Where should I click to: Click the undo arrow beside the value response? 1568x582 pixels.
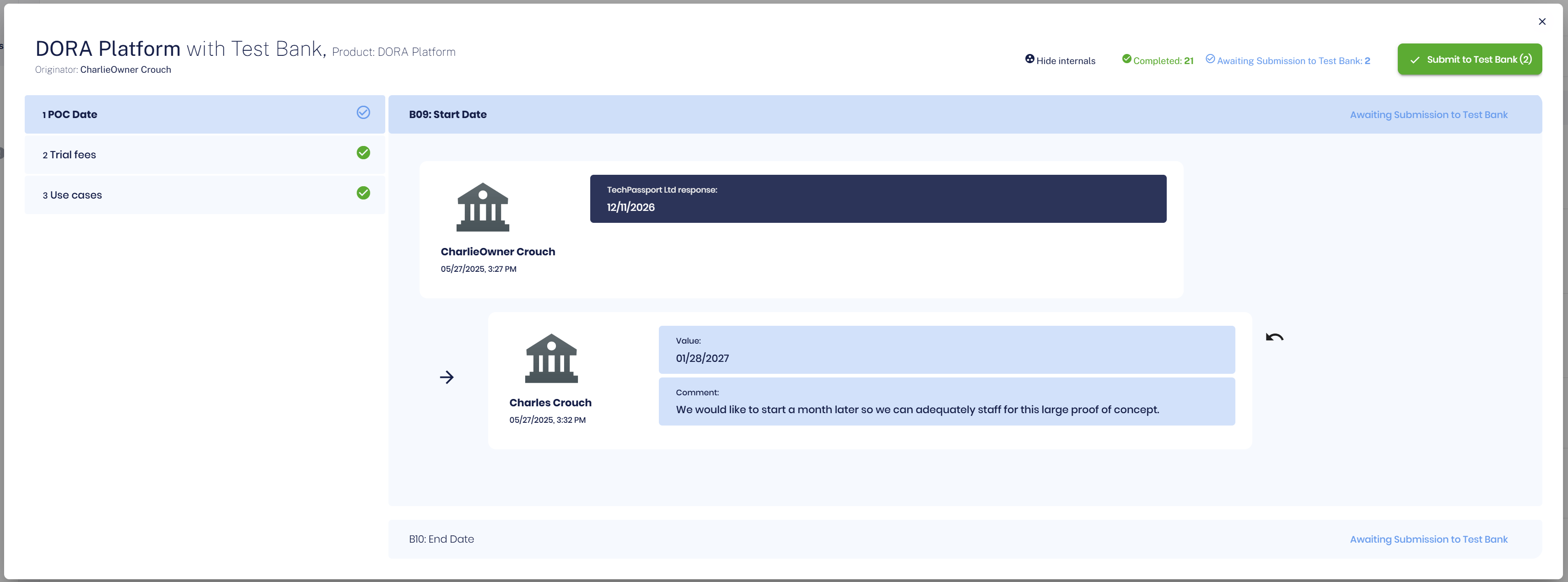[1274, 337]
